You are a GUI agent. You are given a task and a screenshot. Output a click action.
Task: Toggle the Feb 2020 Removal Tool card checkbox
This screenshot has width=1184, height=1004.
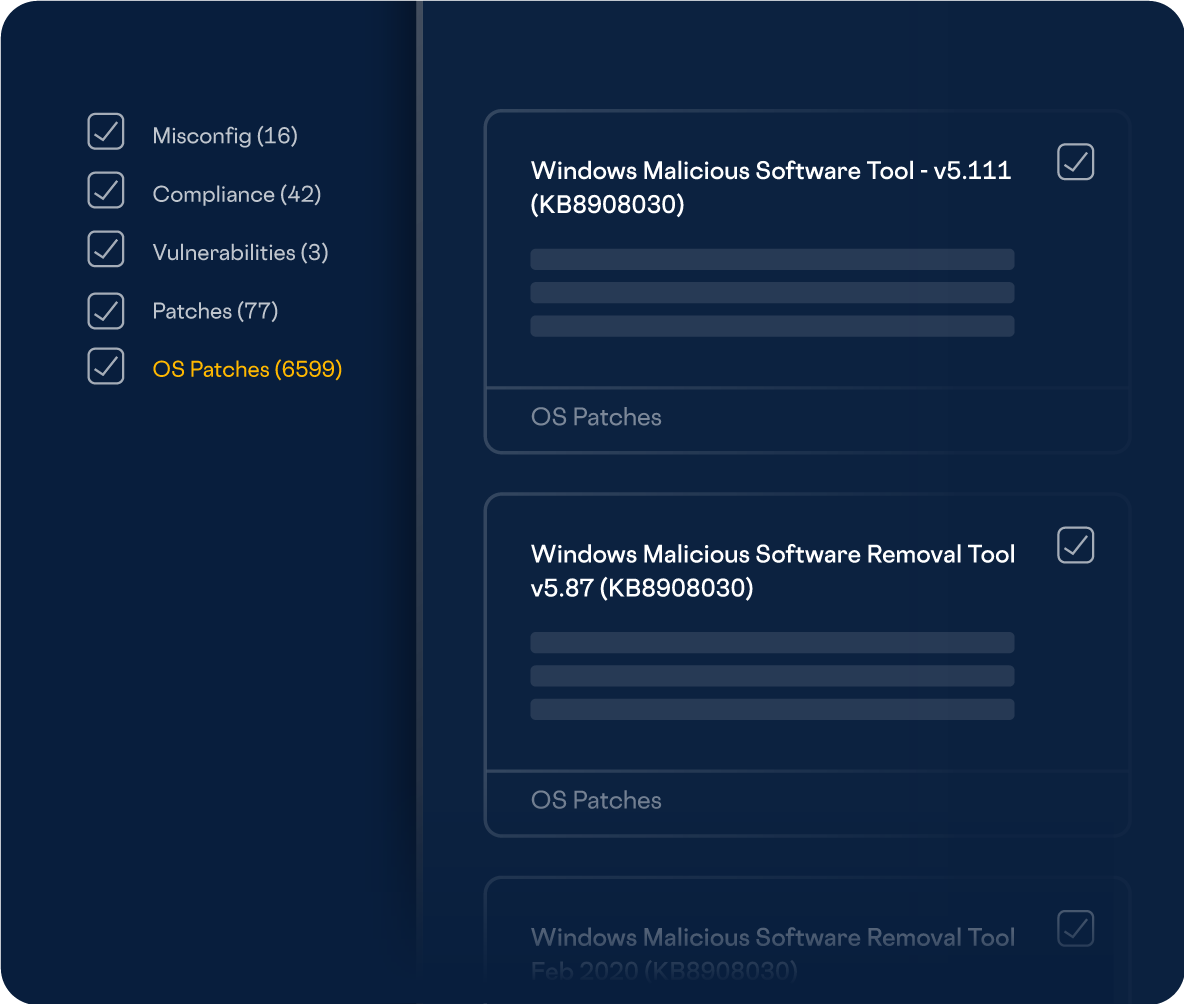pyautogui.click(x=1075, y=928)
